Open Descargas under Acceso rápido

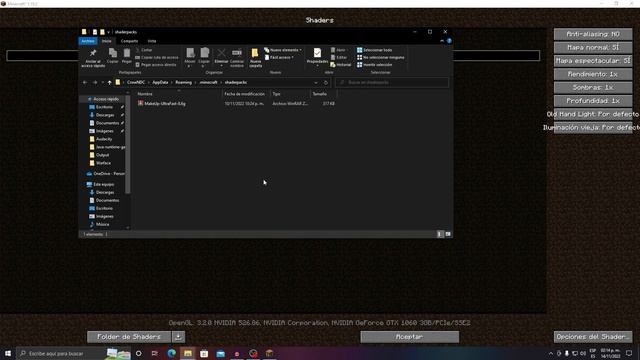105,115
